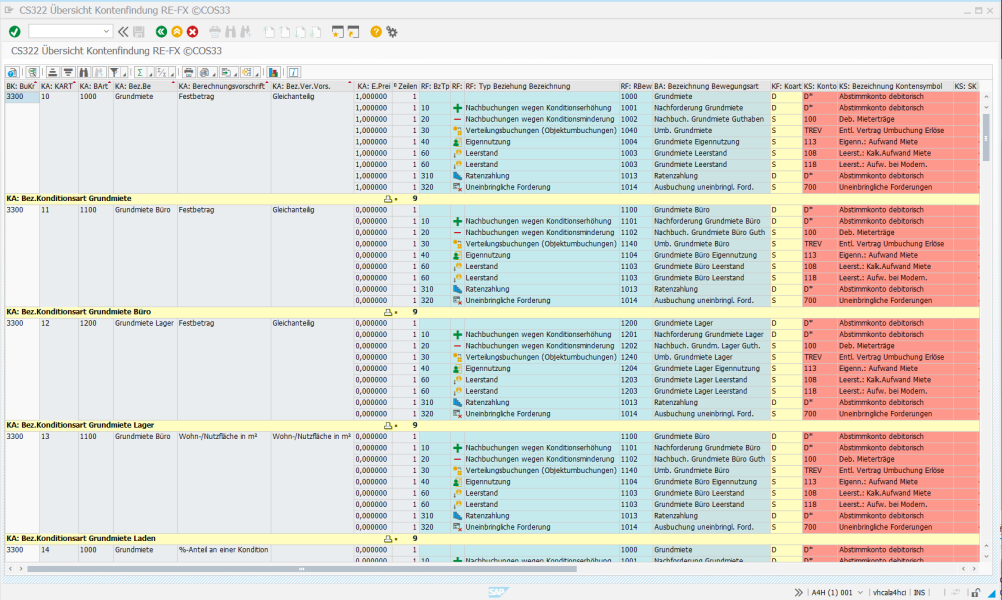Click the vertical scrollbar down arrow
The image size is (1002, 600).
(986, 557)
